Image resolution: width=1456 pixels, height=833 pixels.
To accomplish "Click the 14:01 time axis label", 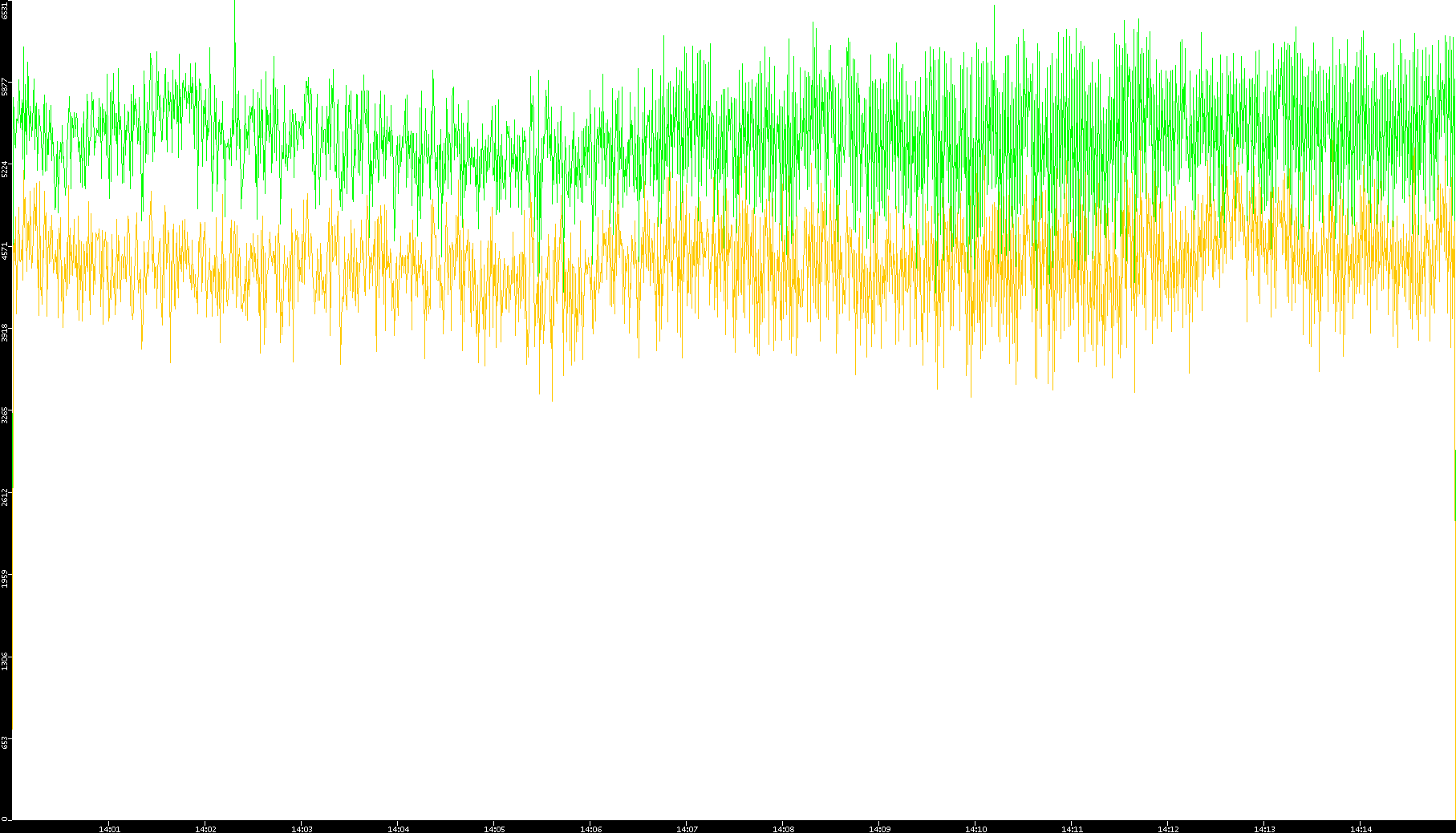I will tap(109, 829).
